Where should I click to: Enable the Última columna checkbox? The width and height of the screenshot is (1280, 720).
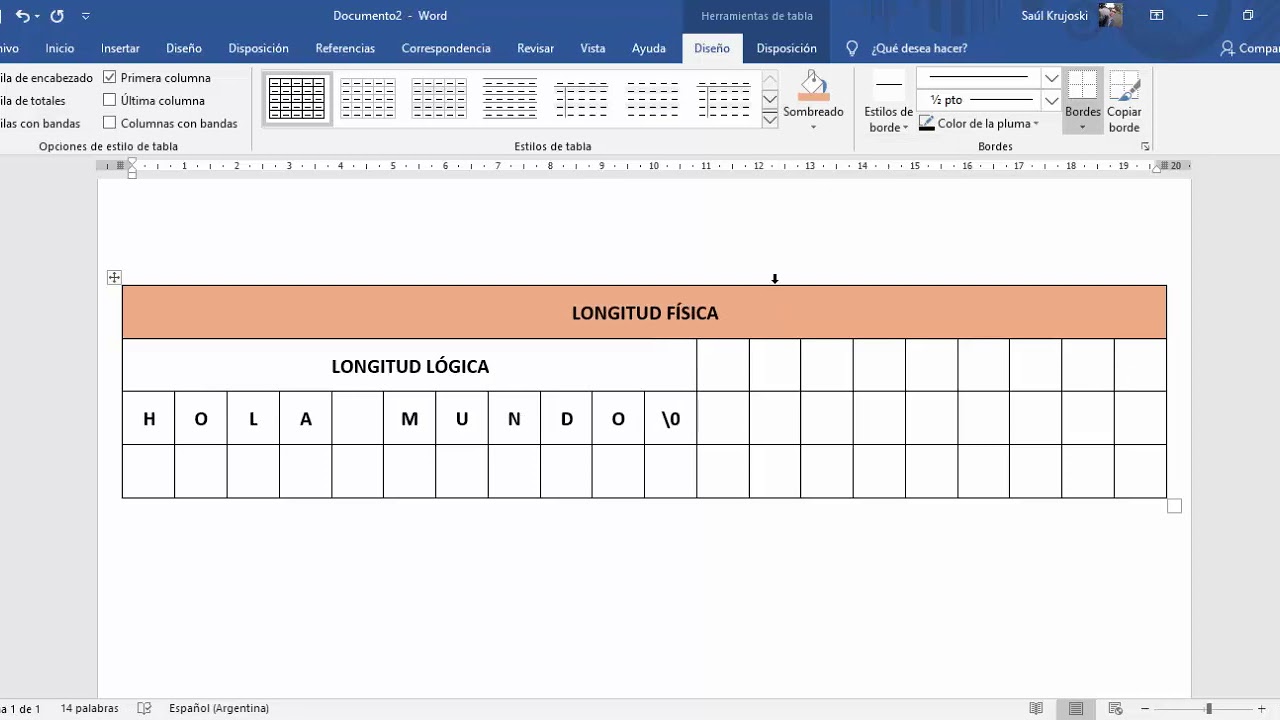[x=110, y=100]
